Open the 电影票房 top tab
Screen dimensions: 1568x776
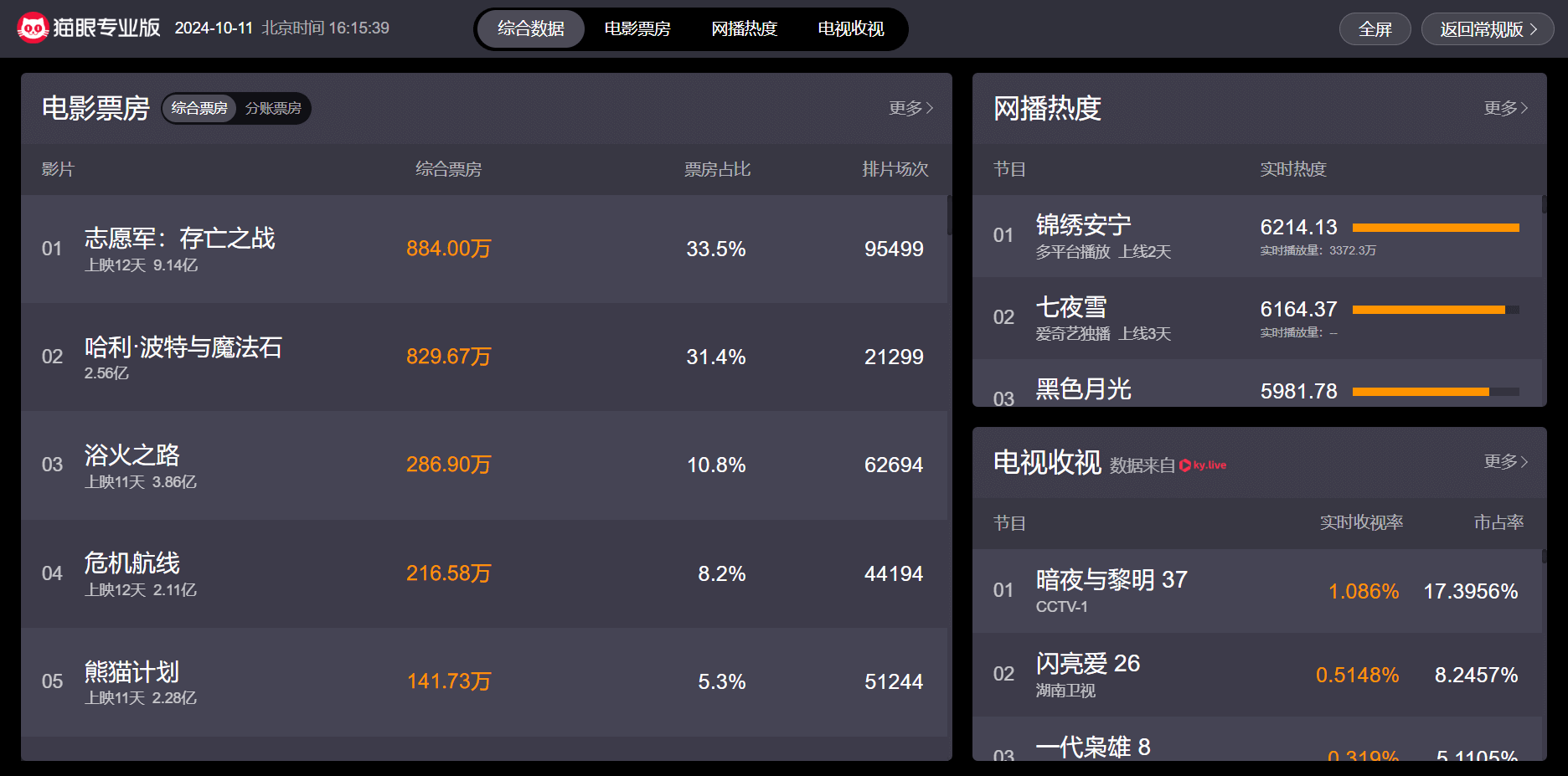[637, 29]
